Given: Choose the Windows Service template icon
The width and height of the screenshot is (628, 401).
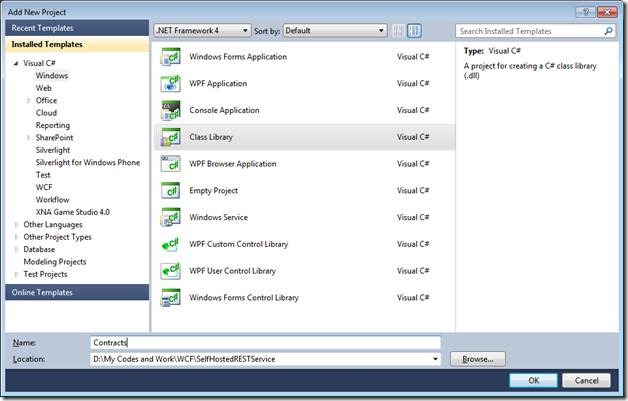Looking at the screenshot, I should point(171,217).
